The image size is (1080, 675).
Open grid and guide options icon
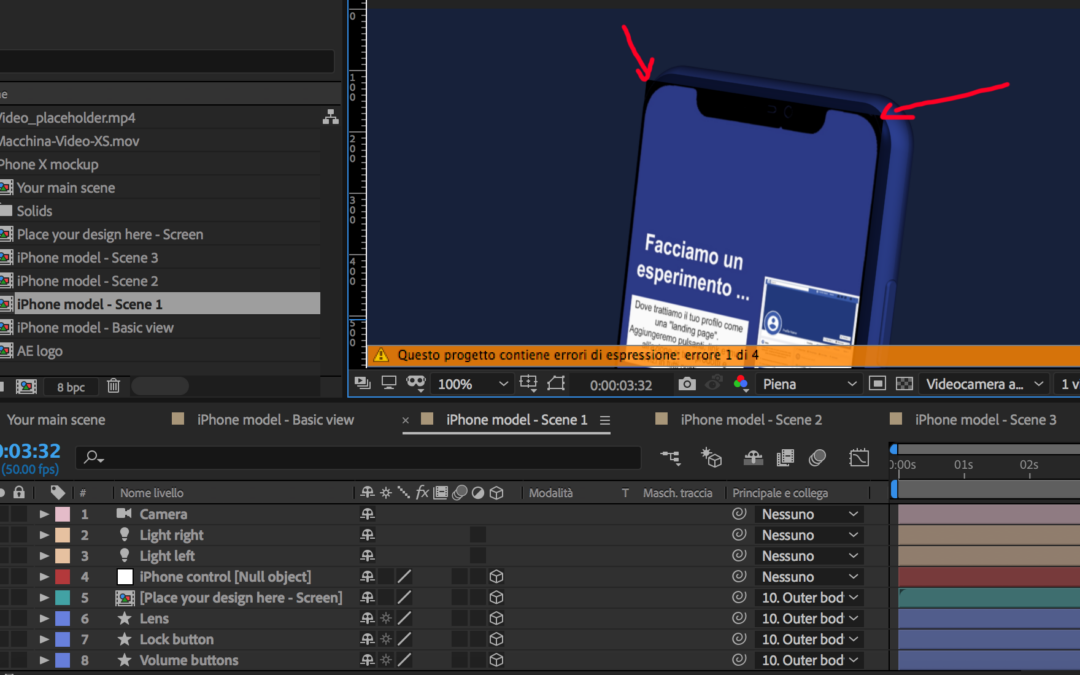[x=529, y=383]
